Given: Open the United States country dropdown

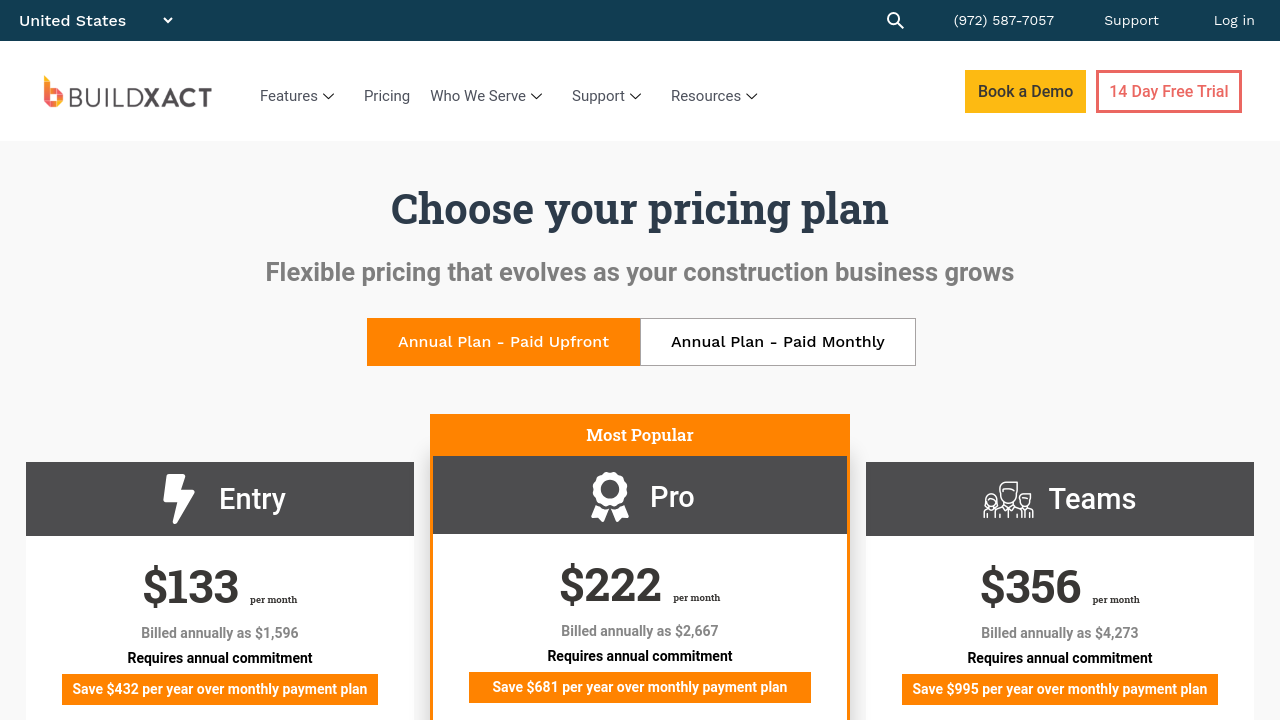Looking at the screenshot, I should coord(95,21).
